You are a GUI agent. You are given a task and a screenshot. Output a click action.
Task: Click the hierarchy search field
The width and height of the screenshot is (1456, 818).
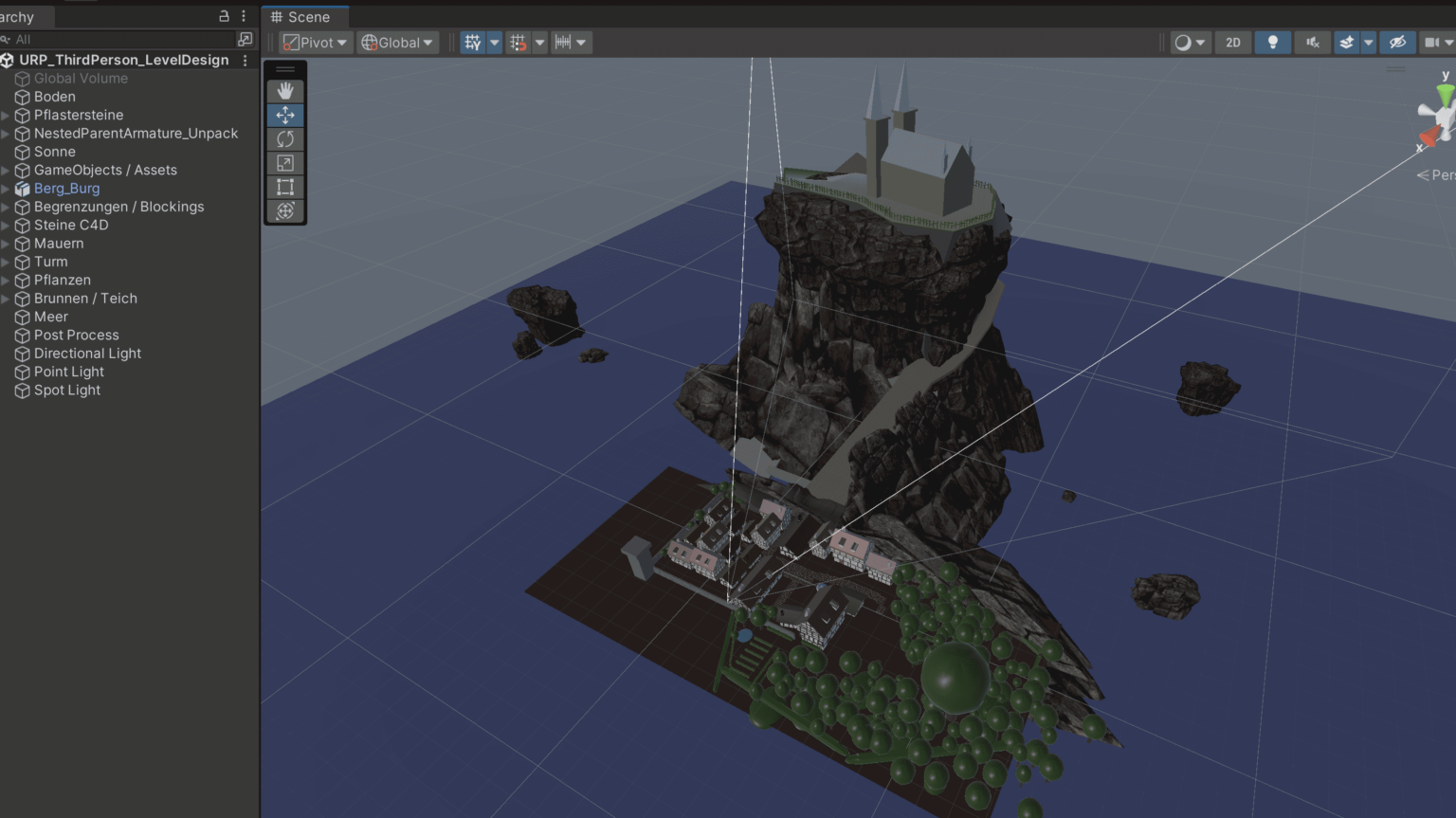pos(114,39)
